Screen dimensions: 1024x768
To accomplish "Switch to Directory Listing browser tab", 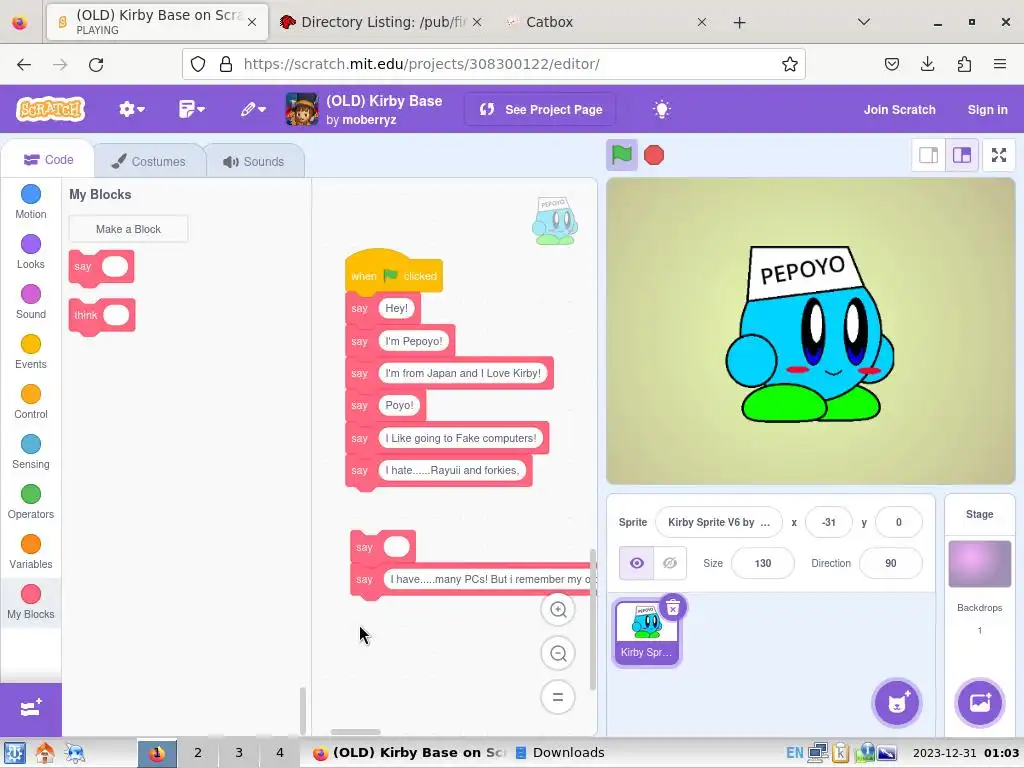I will pos(382,22).
